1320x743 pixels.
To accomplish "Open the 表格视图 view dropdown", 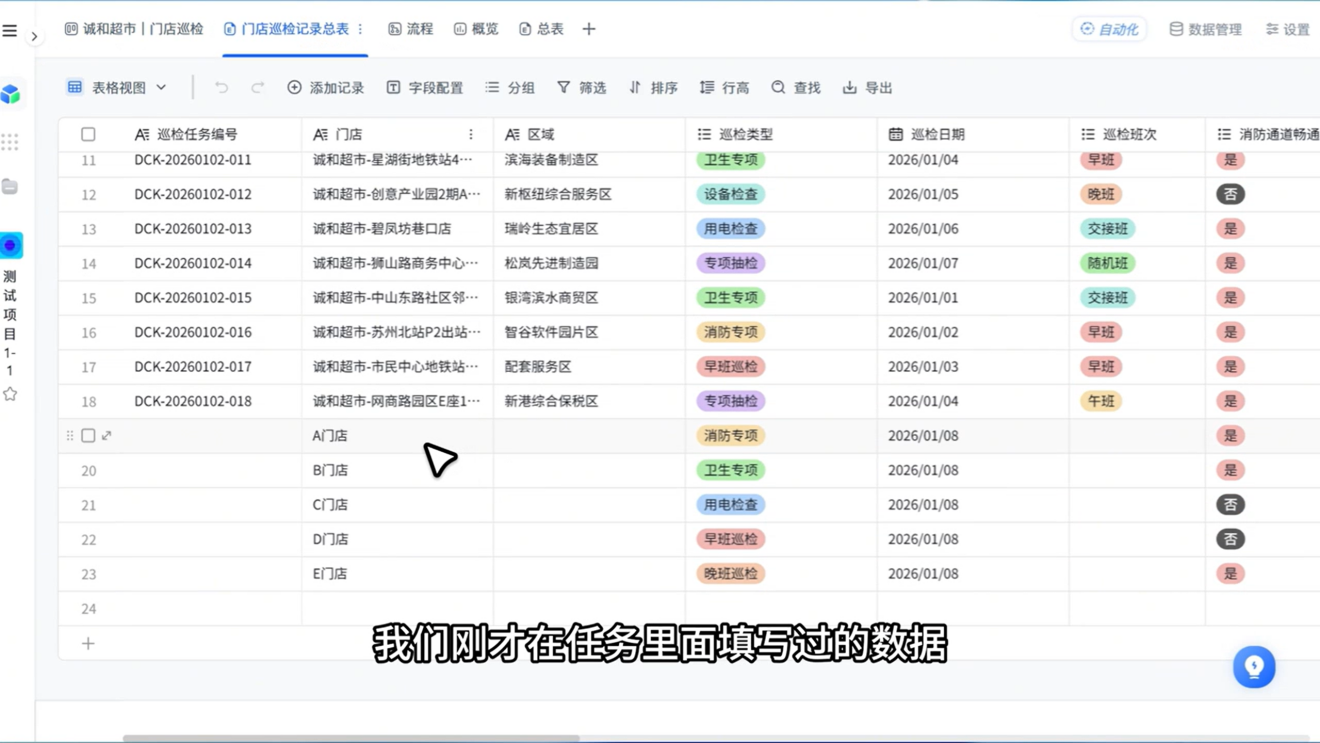I will click(116, 88).
